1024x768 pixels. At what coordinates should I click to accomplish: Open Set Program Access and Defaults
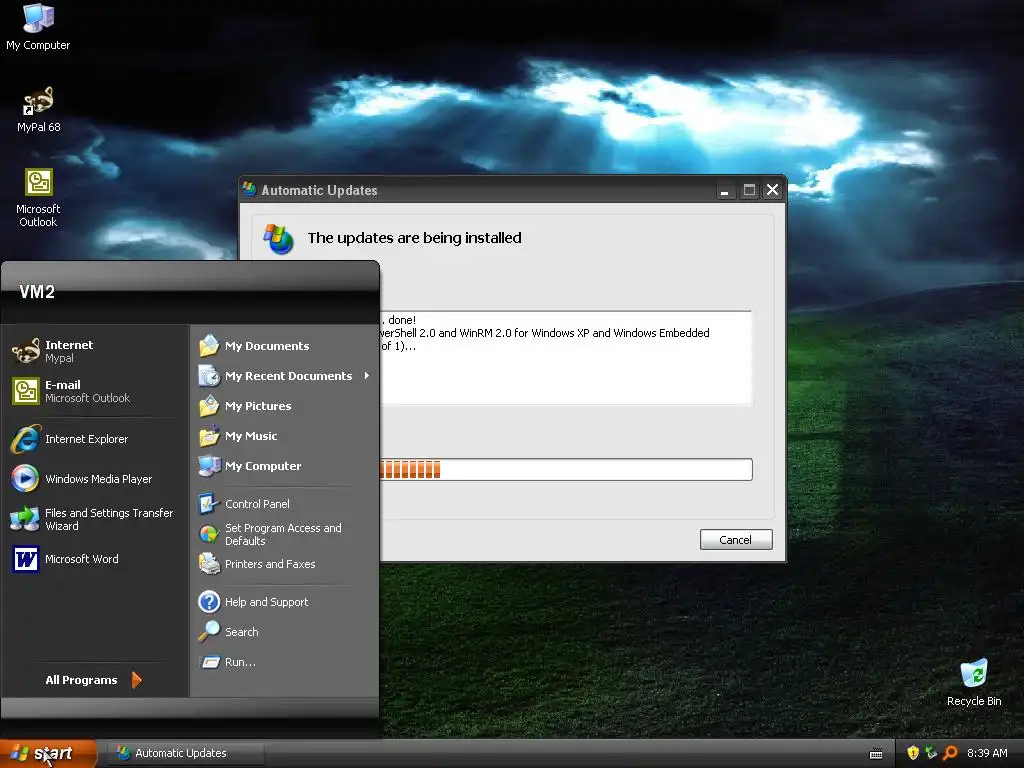[x=285, y=534]
